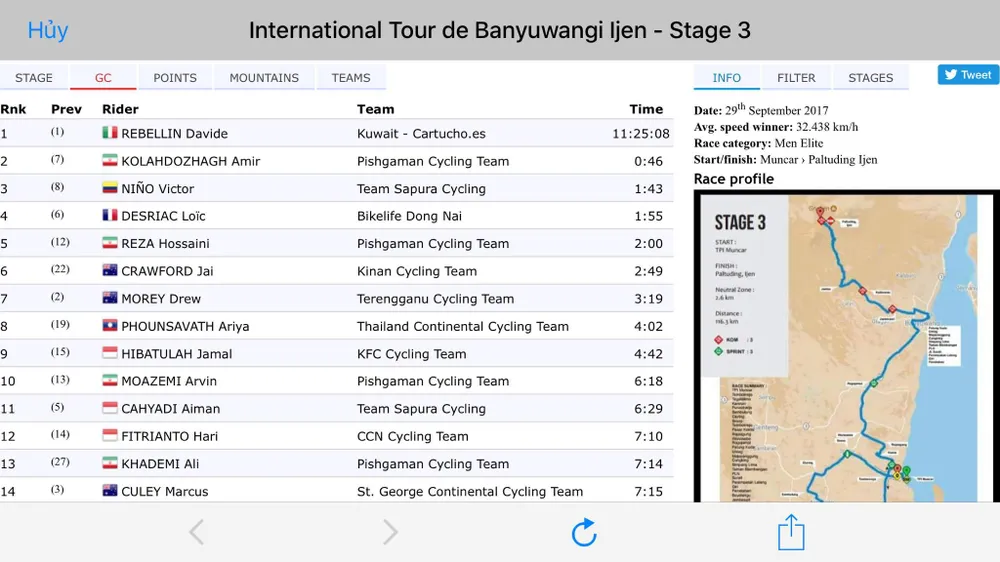Enlarge the Stage 3 race profile map

pos(845,345)
